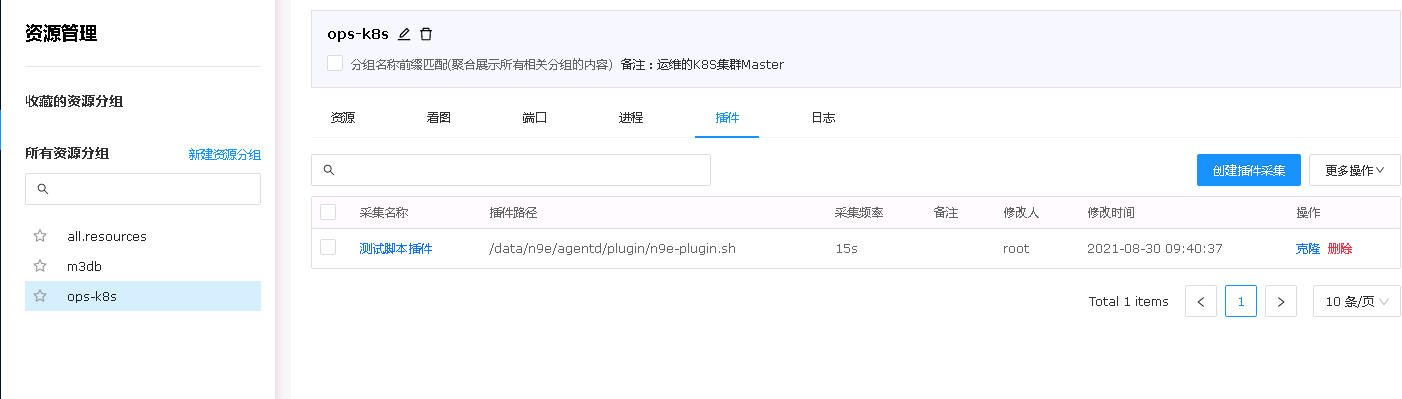Click the 采集频率 column header
The image size is (1402, 399).
(859, 213)
